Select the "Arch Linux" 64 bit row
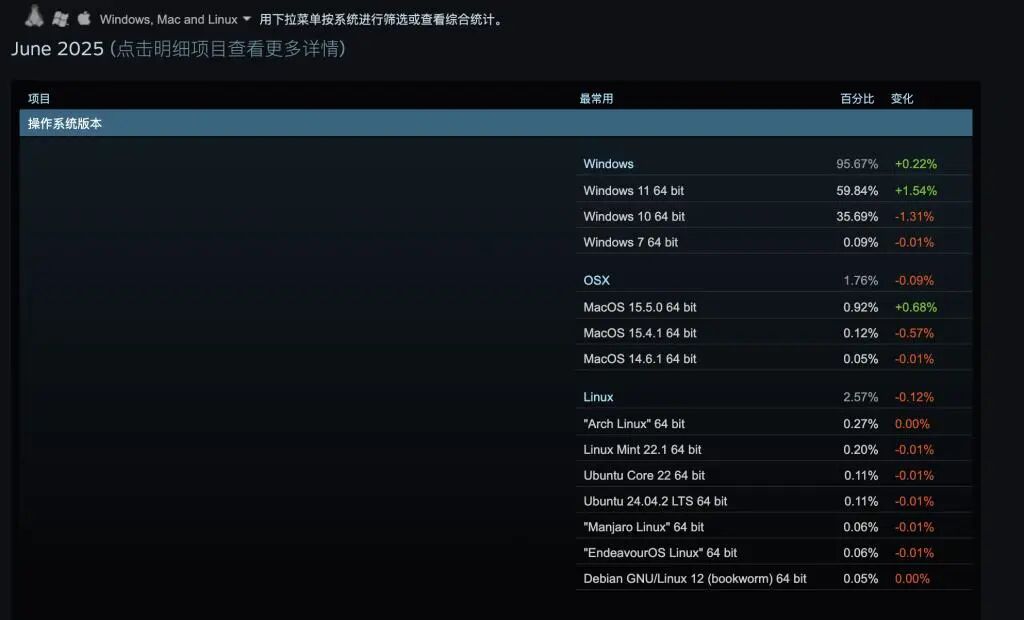Screen dimensions: 1024x620 coord(774,423)
